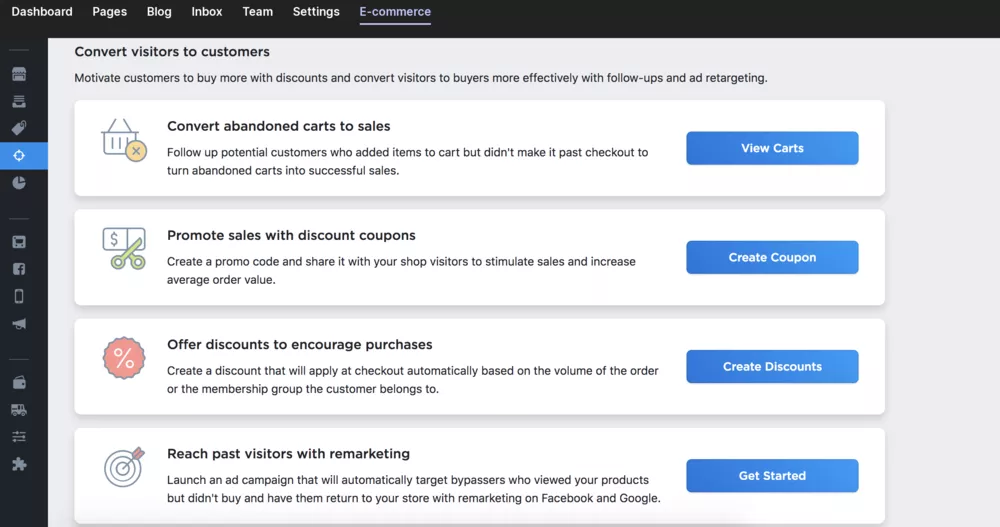Go to the Dashboard menu item
Screen dimensions: 1000x527
[x=42, y=11]
